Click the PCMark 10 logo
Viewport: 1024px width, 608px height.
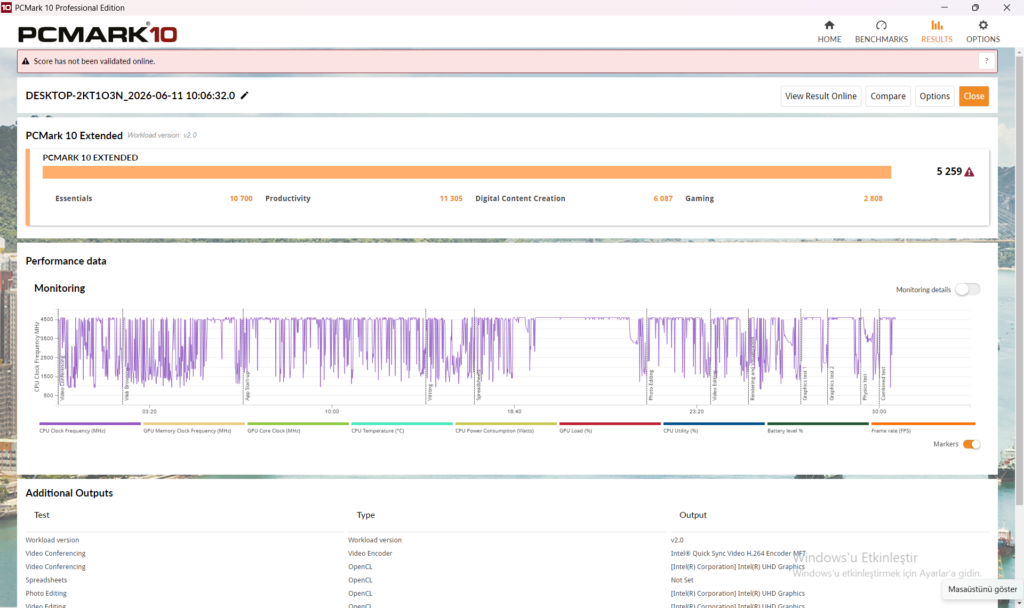97,34
